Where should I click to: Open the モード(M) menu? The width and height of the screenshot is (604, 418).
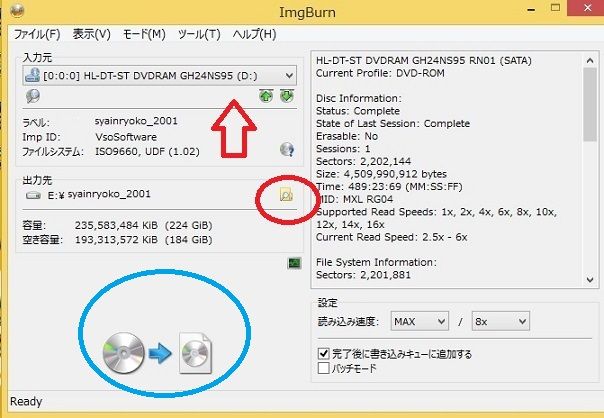144,34
